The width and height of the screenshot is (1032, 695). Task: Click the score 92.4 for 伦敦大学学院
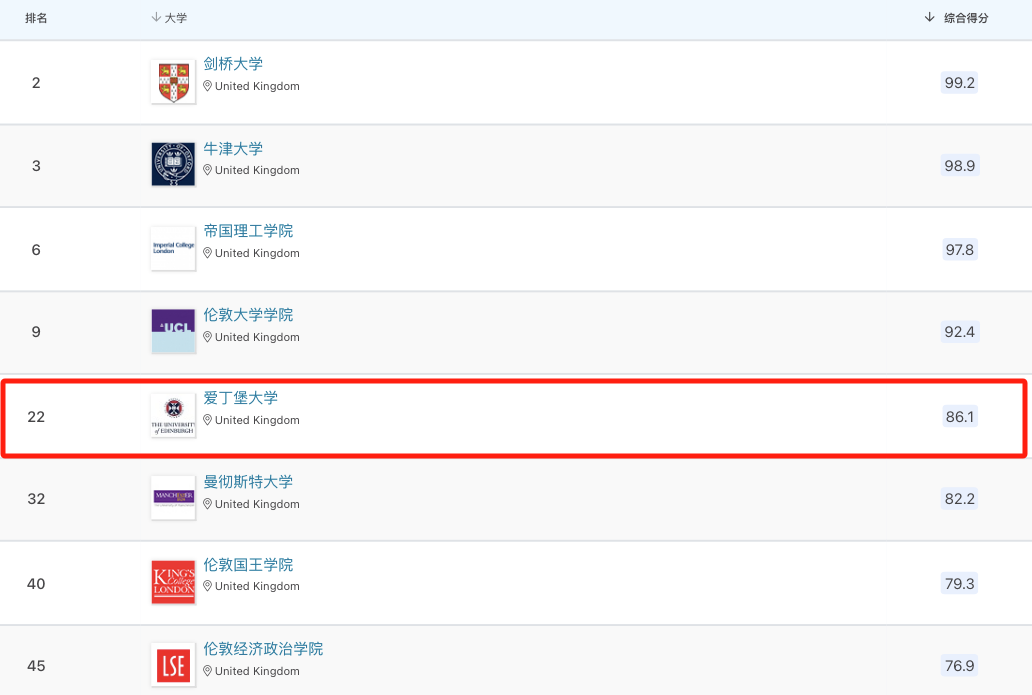[960, 332]
